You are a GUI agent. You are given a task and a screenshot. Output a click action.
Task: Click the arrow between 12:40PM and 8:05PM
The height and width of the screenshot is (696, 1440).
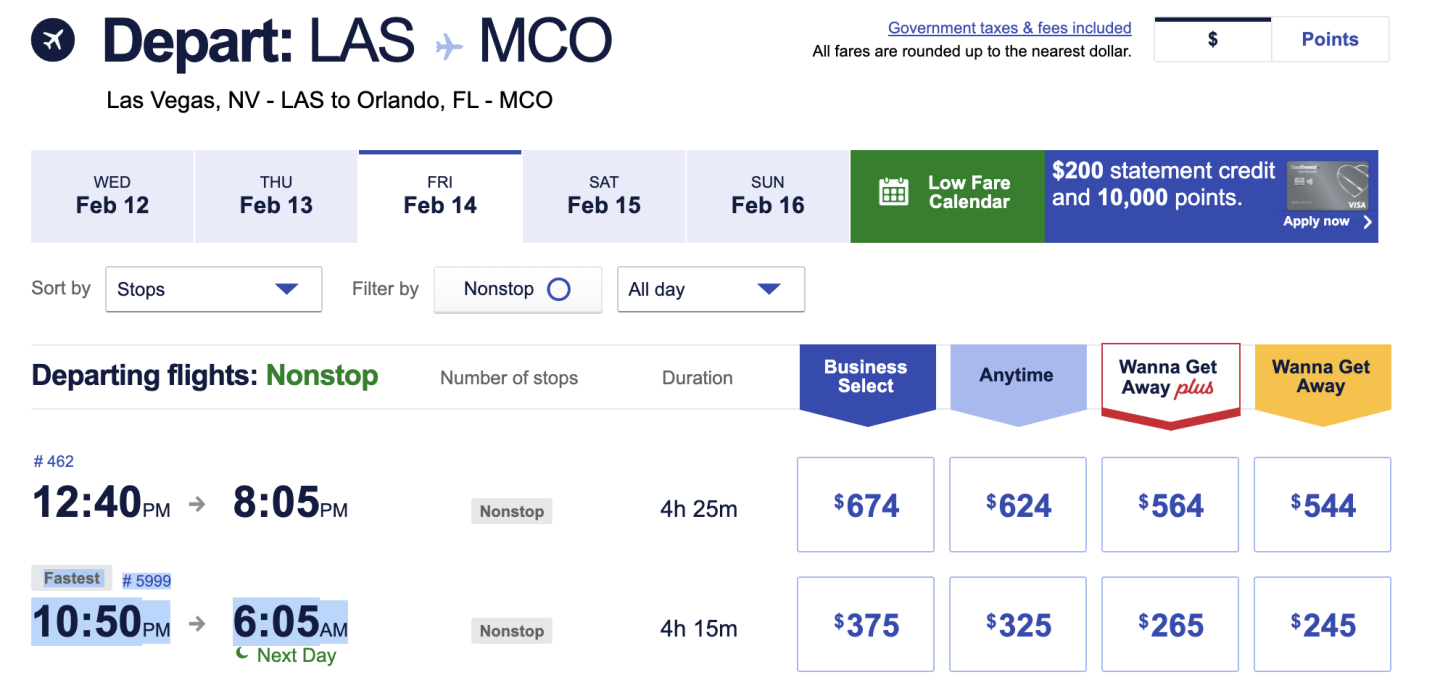(198, 505)
